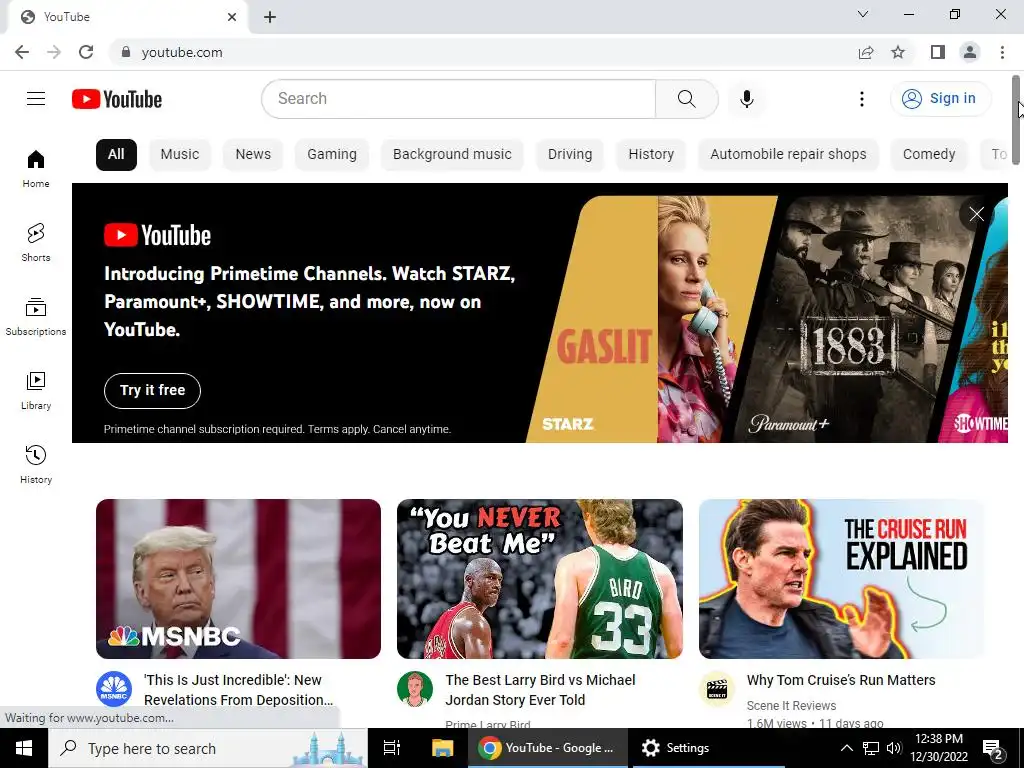Open The Cruise Run Explained thumbnail

841,579
